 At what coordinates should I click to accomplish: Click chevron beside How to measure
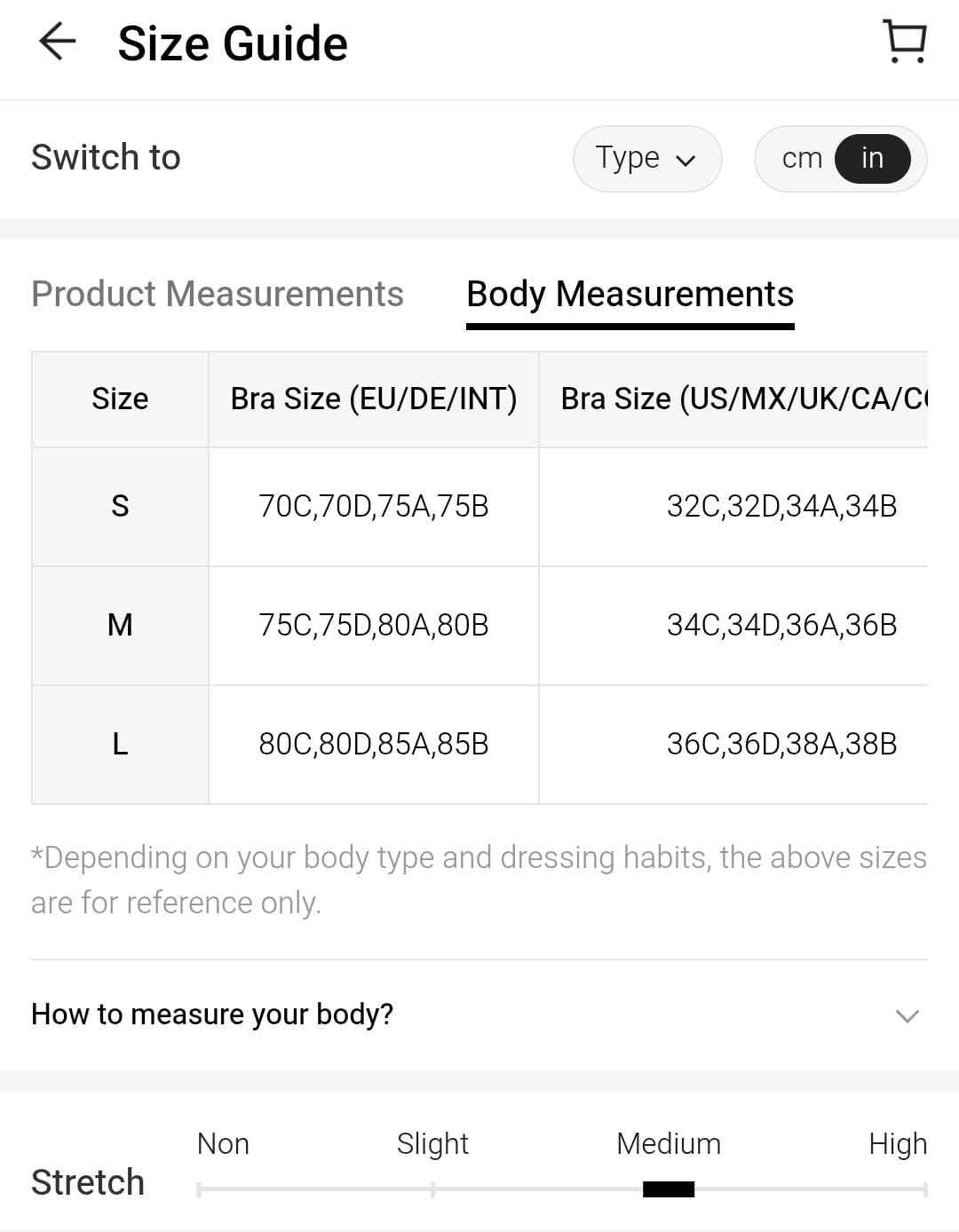click(x=907, y=1015)
